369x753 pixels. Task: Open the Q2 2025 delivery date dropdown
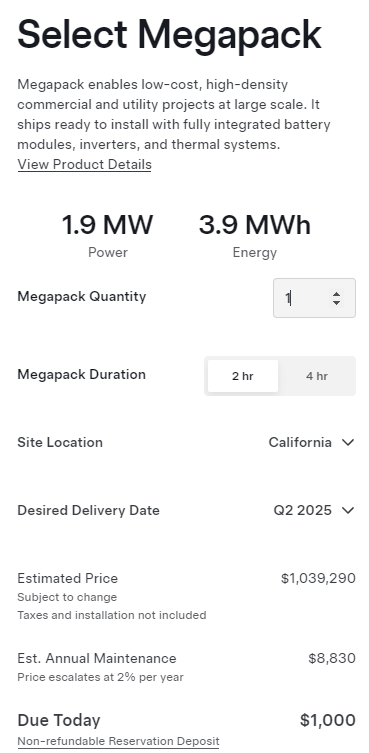[x=314, y=510]
